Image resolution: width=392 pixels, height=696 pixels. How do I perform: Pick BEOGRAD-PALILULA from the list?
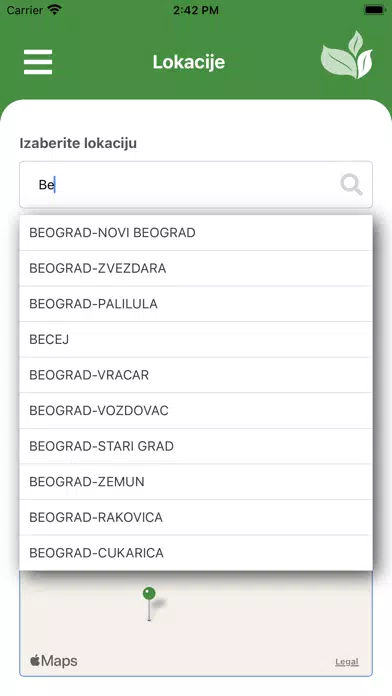click(x=196, y=304)
